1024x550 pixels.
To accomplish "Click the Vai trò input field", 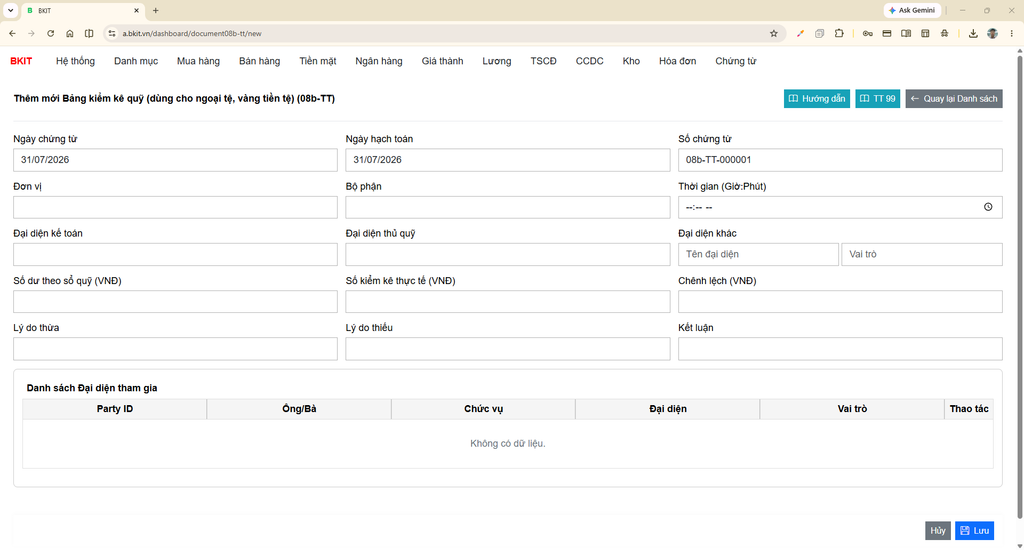I will point(922,254).
